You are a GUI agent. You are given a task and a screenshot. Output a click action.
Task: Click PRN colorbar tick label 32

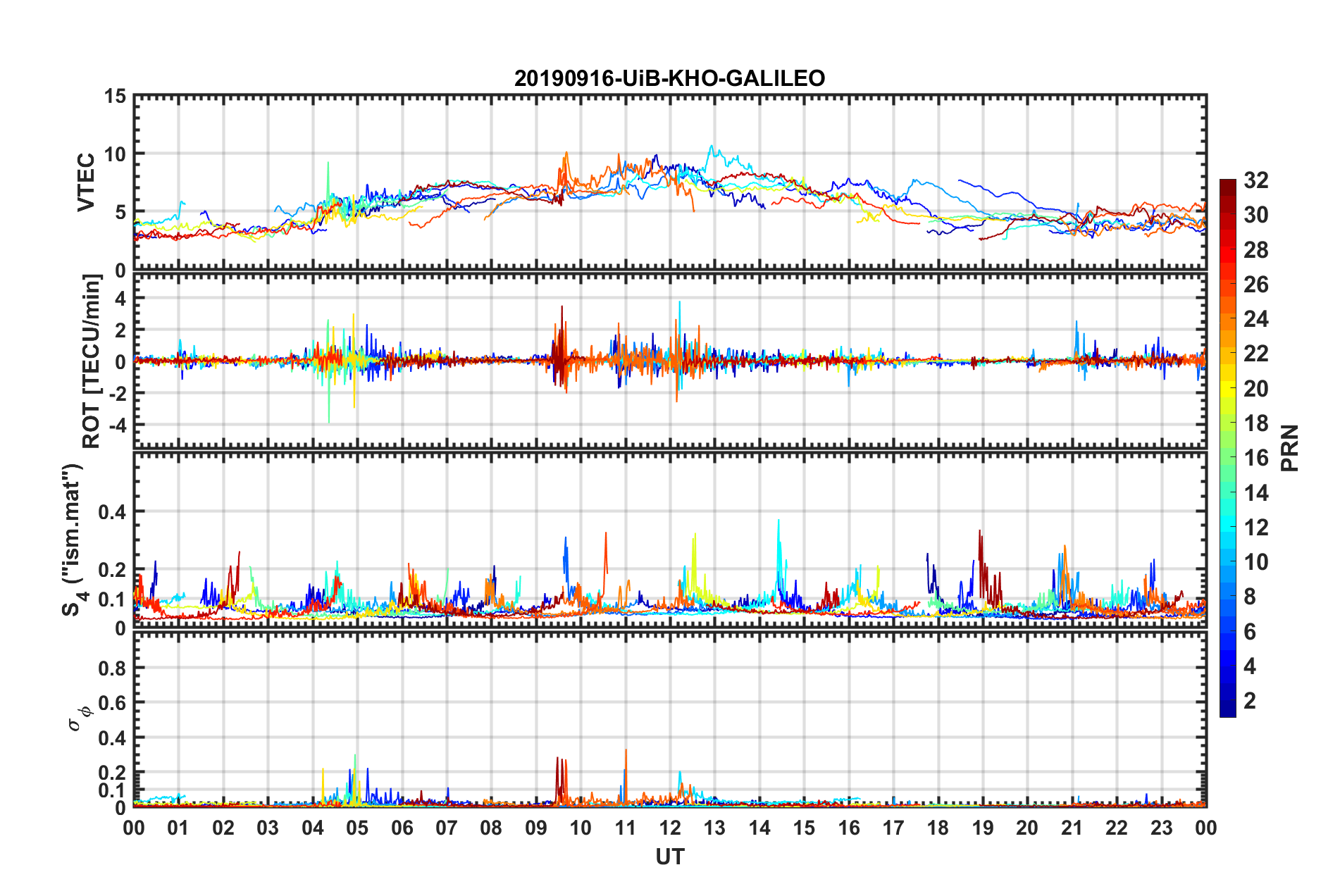[1256, 180]
